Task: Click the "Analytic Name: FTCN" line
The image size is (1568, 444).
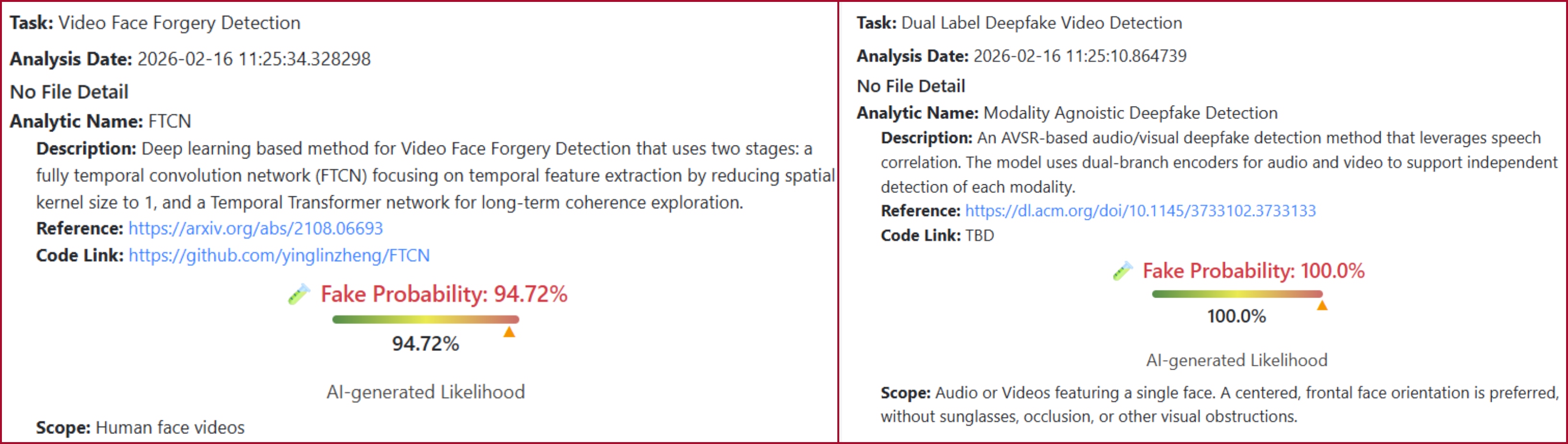Action: point(100,121)
